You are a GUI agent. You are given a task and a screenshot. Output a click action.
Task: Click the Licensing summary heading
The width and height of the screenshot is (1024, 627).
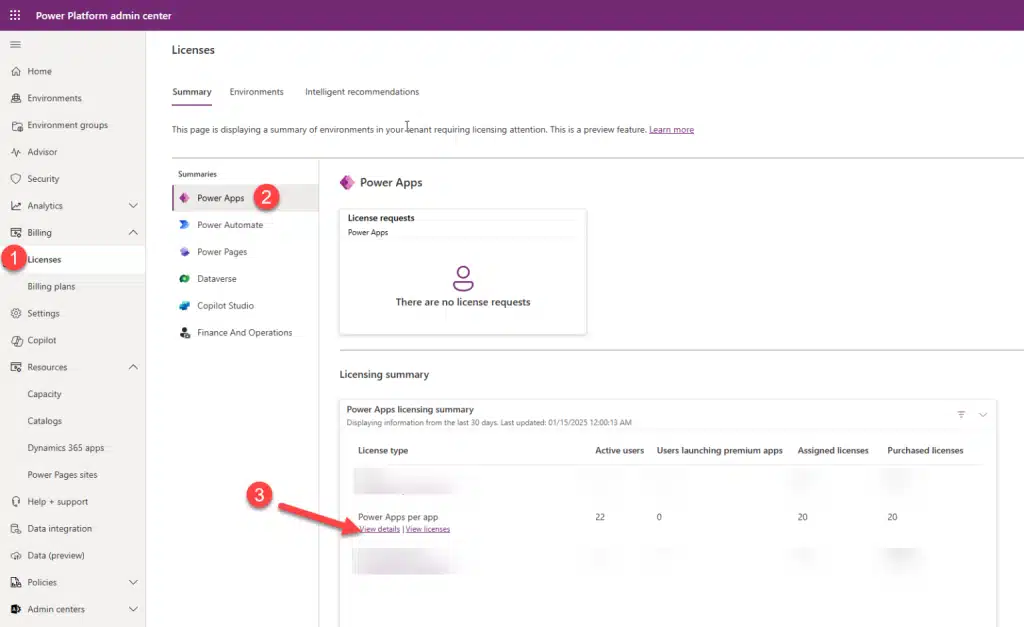click(384, 375)
